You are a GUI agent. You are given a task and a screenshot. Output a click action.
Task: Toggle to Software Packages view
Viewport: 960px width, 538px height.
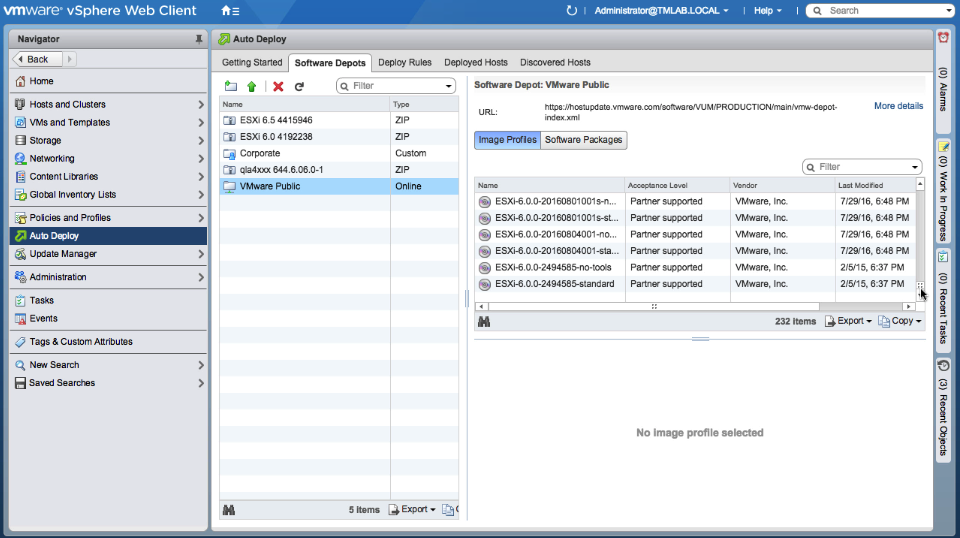pyautogui.click(x=584, y=140)
